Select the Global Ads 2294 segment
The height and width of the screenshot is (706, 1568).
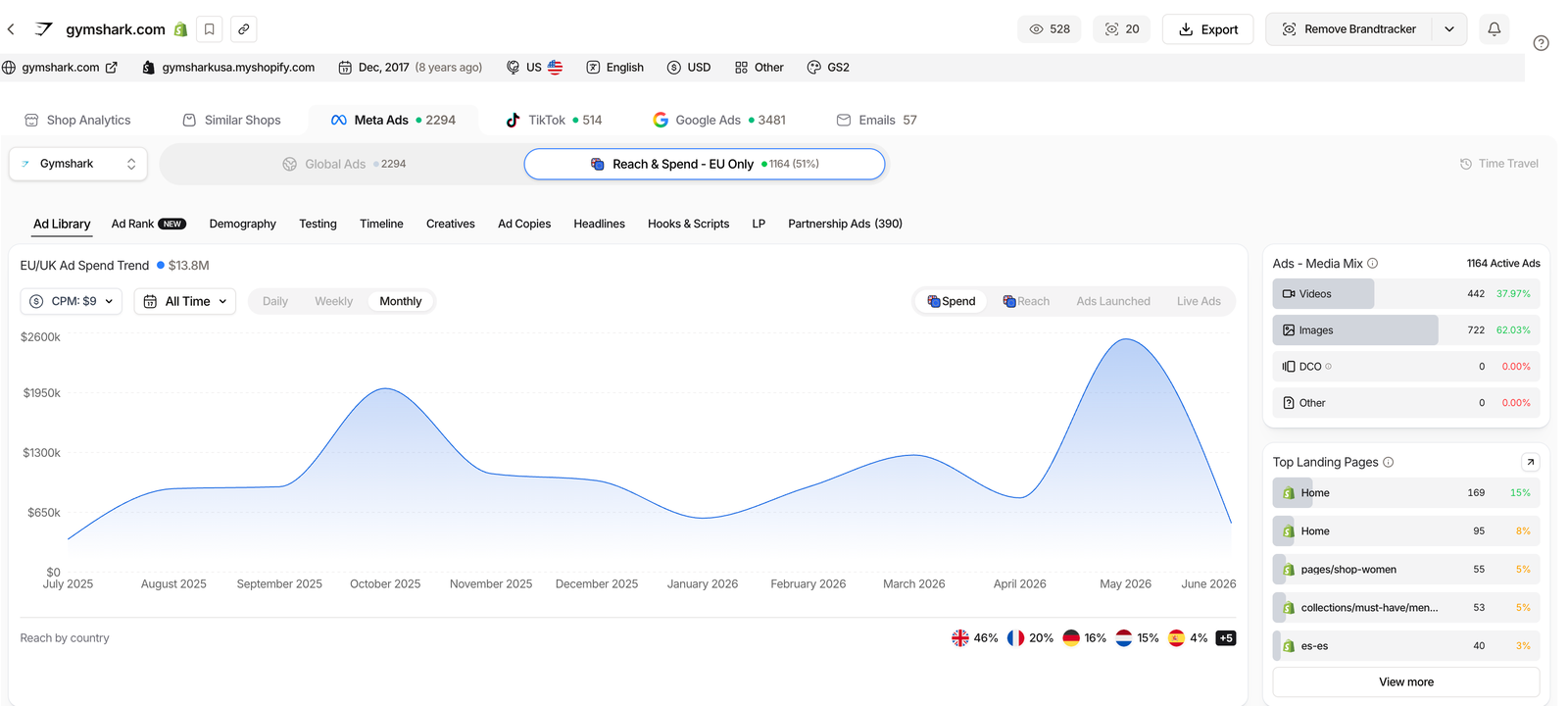(x=343, y=165)
